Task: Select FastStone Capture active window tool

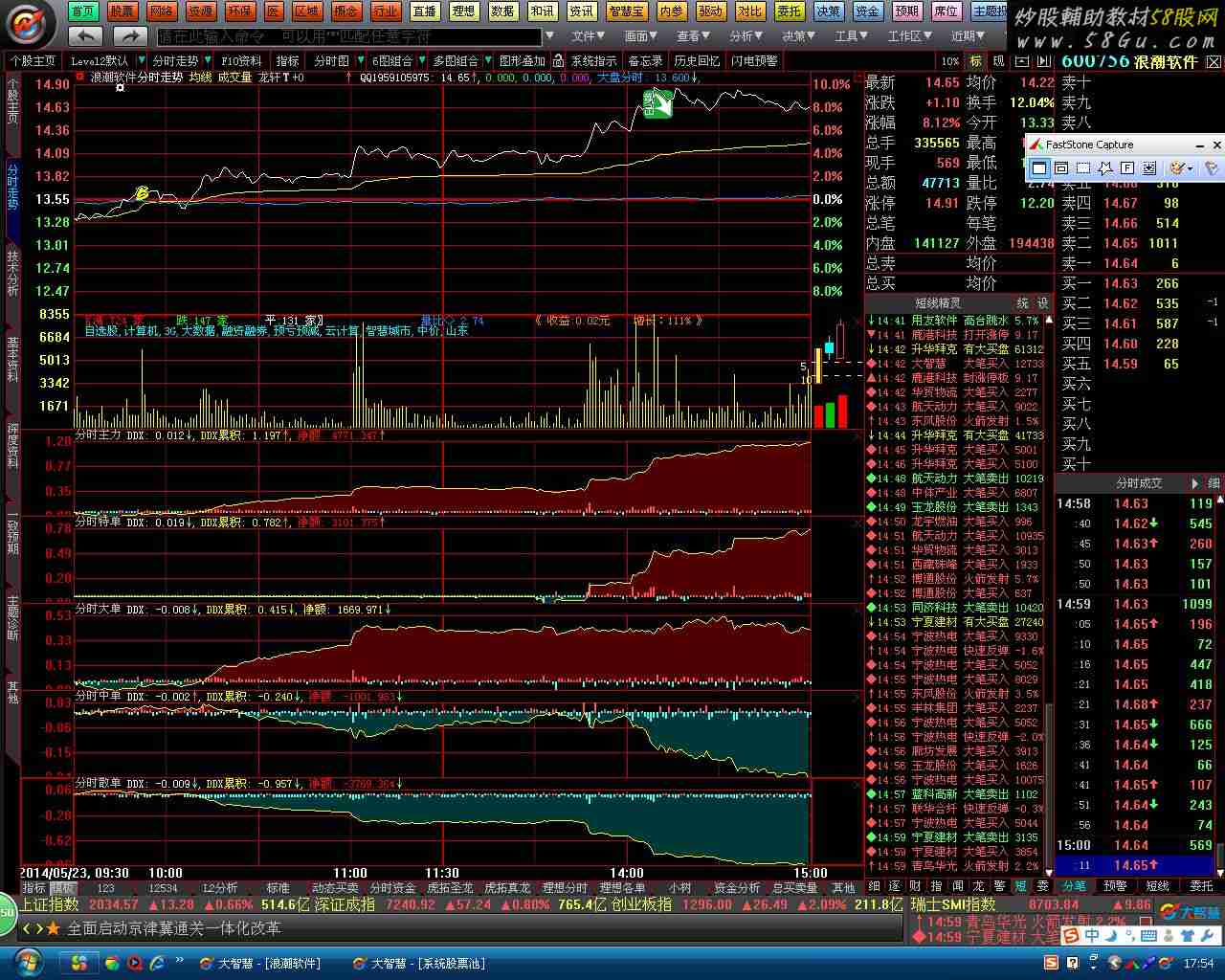Action: [x=1039, y=168]
